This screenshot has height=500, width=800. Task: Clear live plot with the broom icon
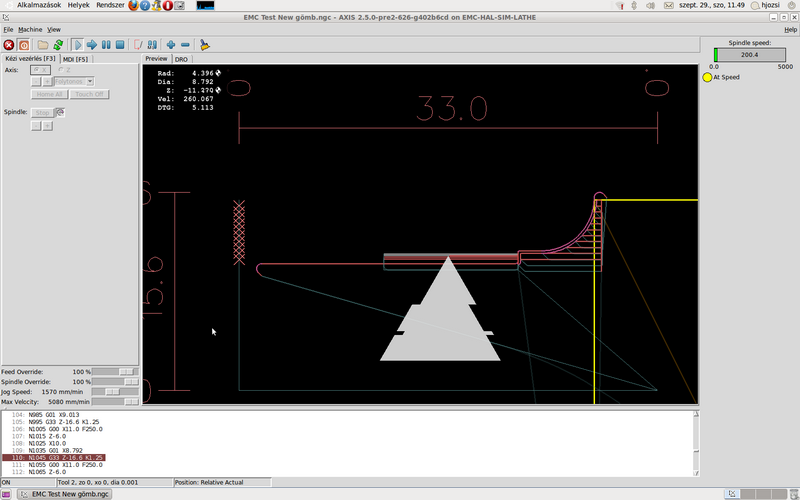pos(204,45)
